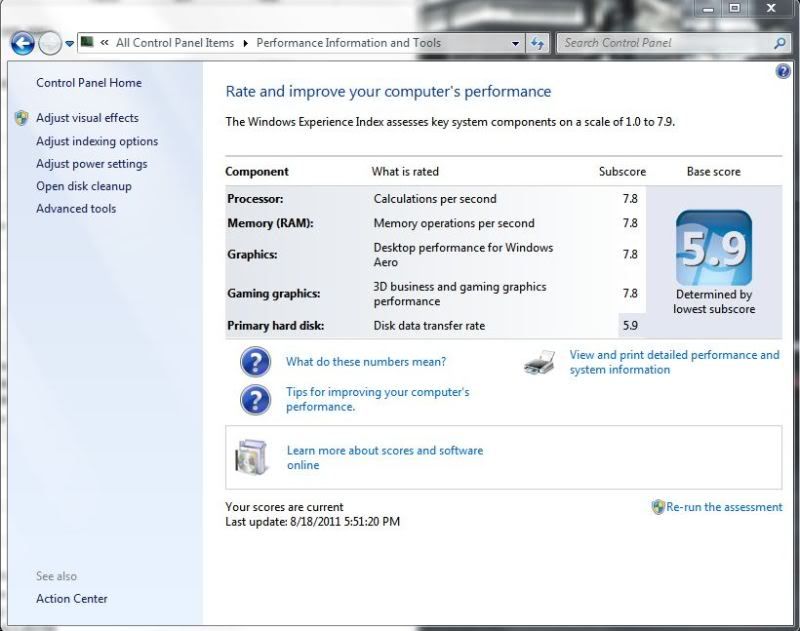Click the Primary hard disk 5.9 subscore
This screenshot has height=631, width=800.
pyautogui.click(x=631, y=325)
